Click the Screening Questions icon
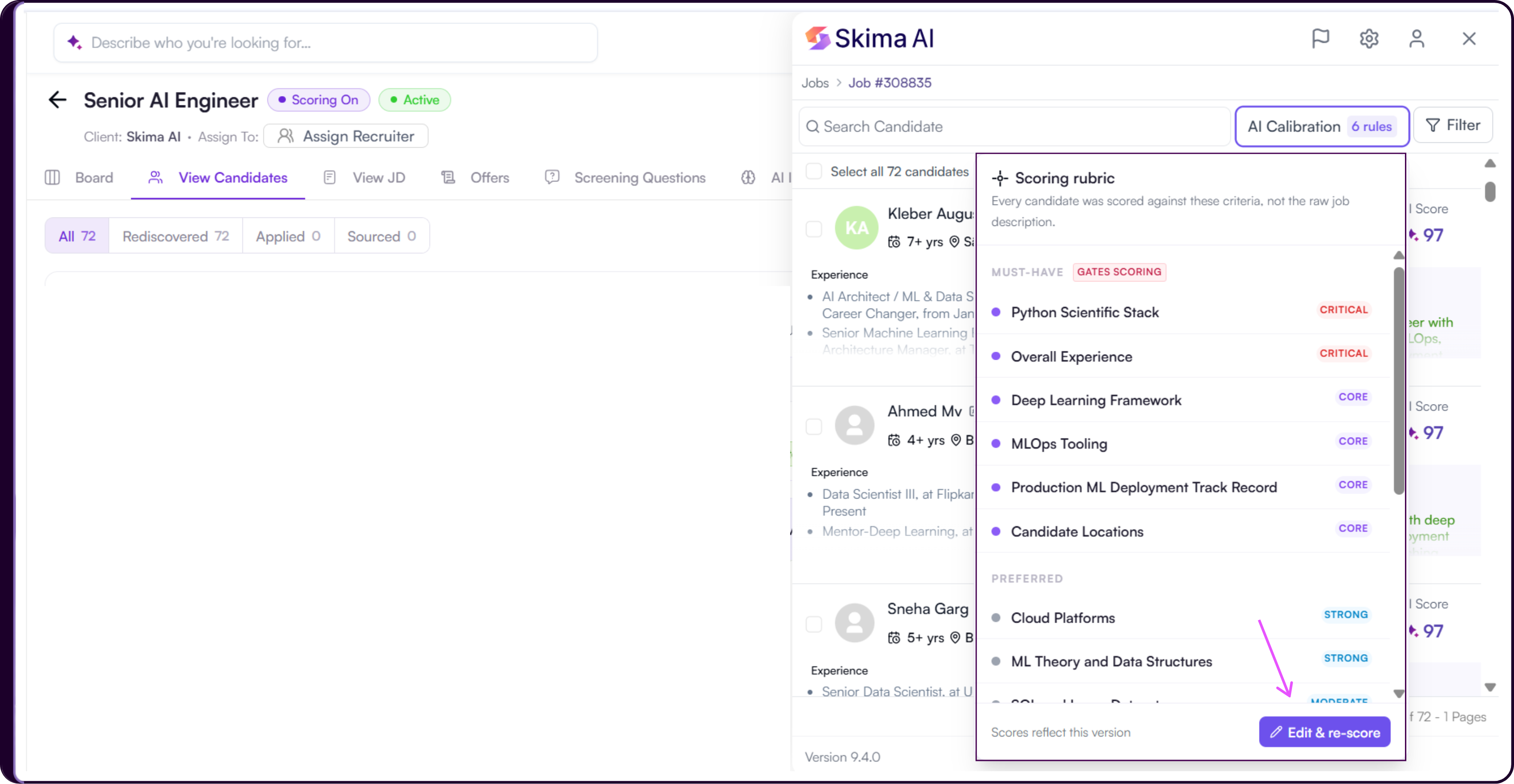 [x=552, y=177]
